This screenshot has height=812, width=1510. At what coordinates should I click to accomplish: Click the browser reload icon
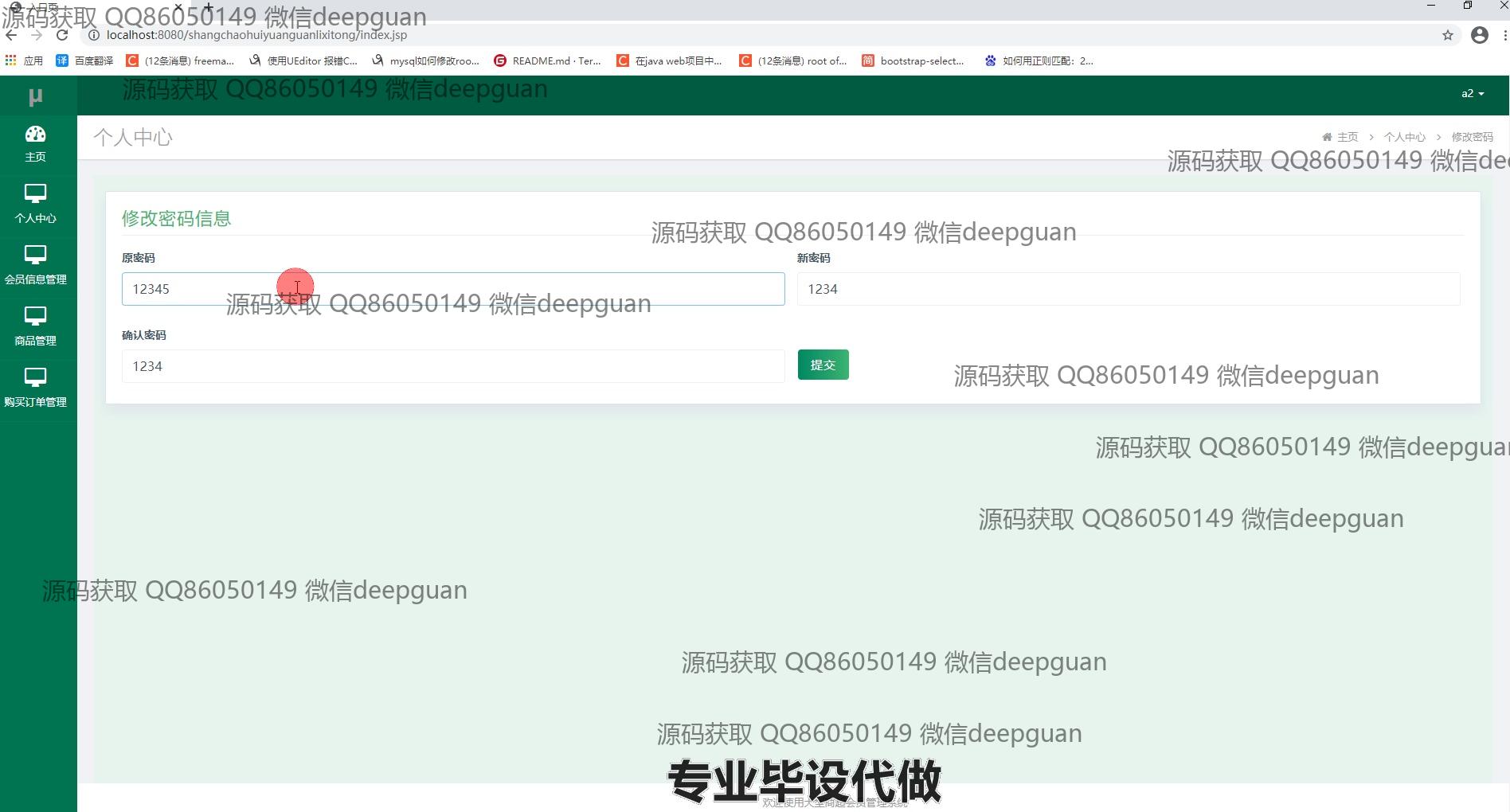tap(62, 35)
